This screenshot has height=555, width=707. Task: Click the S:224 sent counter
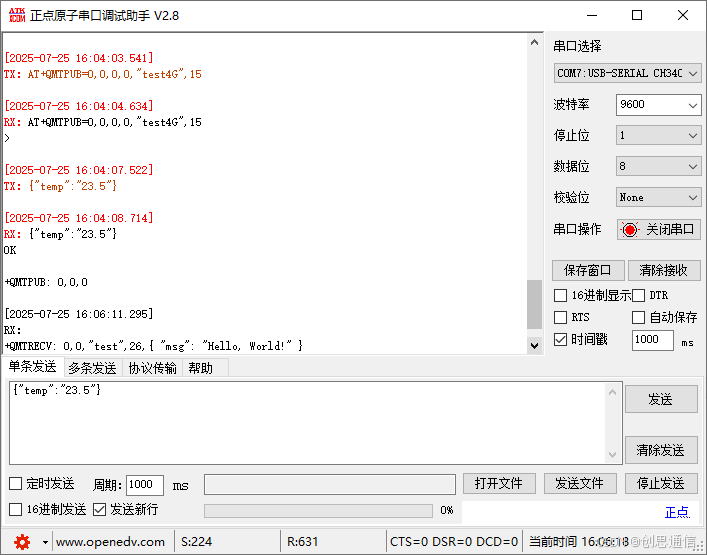tap(197, 542)
